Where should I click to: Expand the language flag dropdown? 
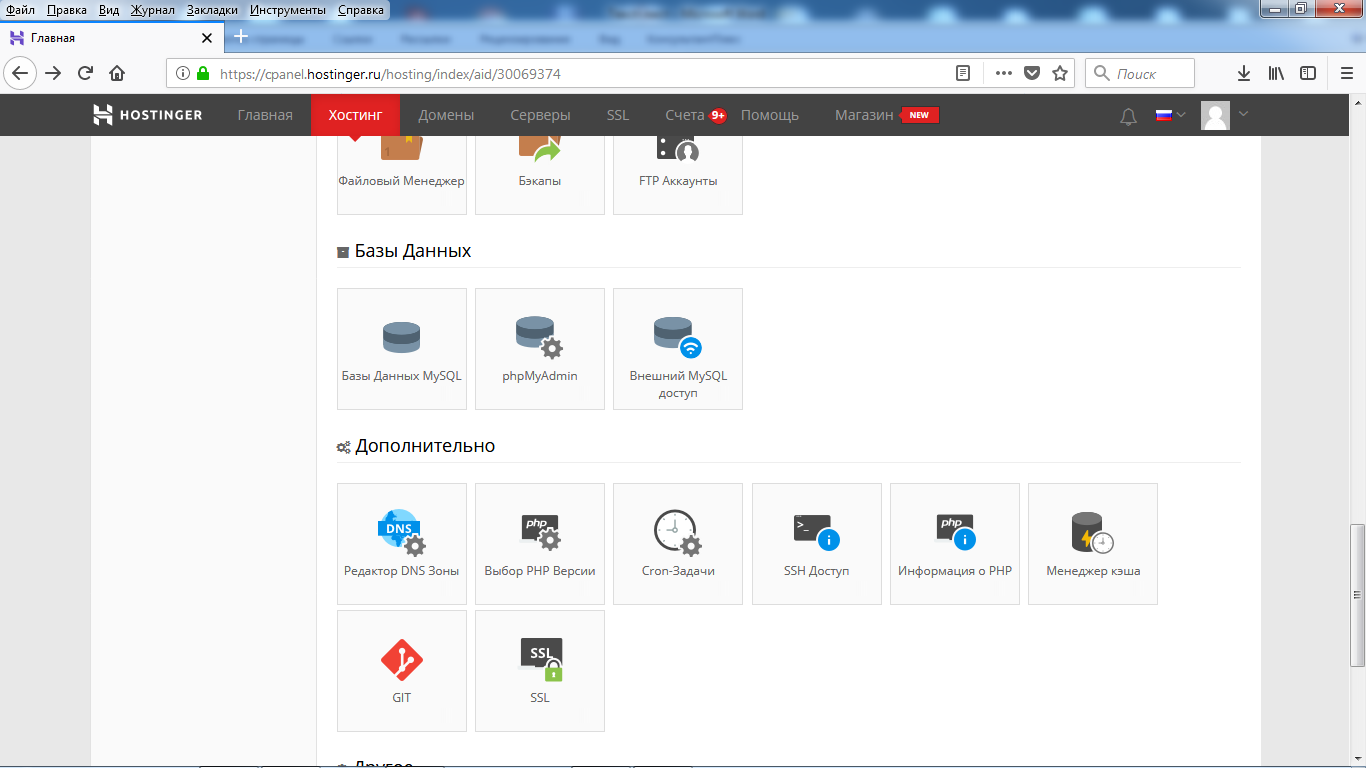click(x=1170, y=115)
